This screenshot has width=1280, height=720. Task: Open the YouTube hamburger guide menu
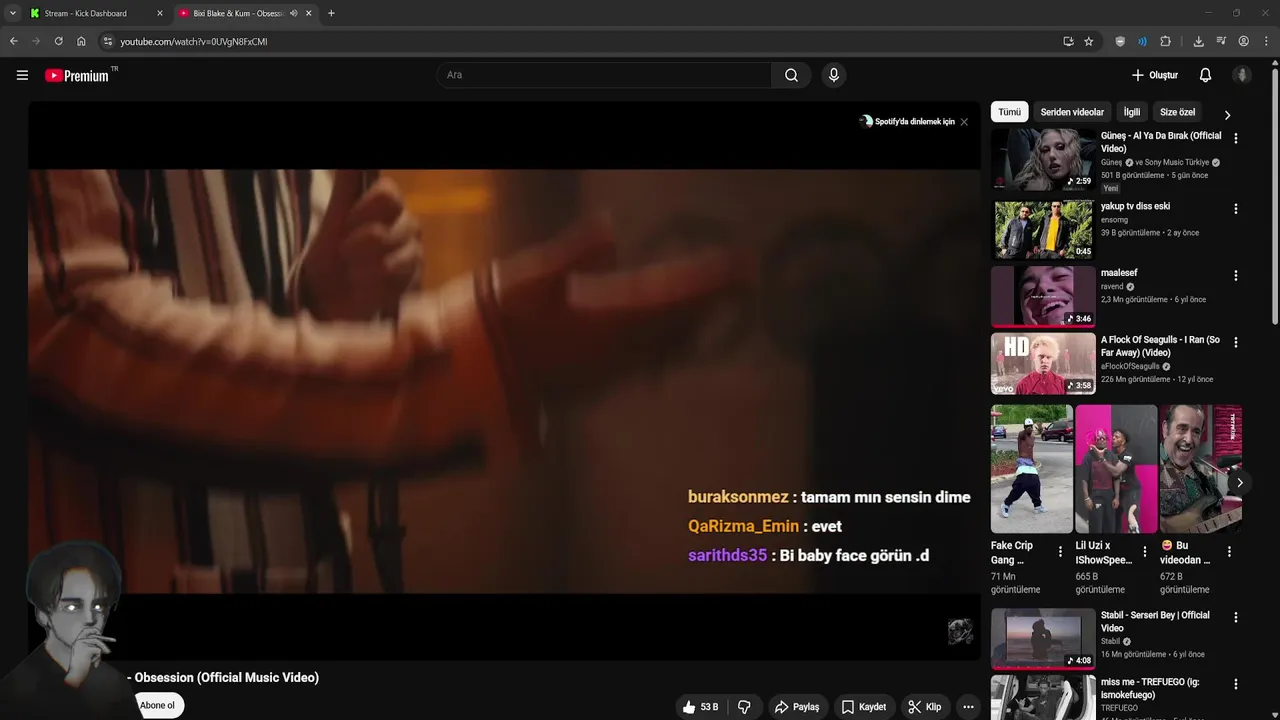point(22,75)
